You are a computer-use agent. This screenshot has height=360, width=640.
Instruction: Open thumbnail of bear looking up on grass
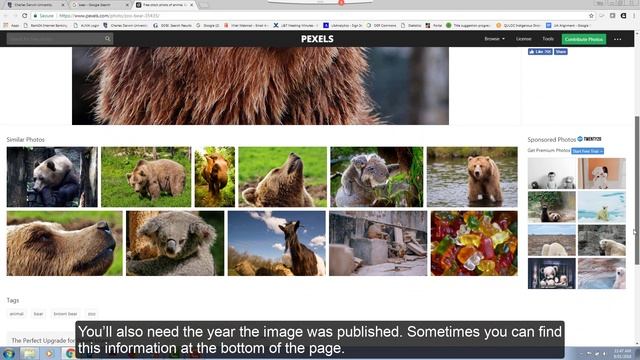(282, 177)
